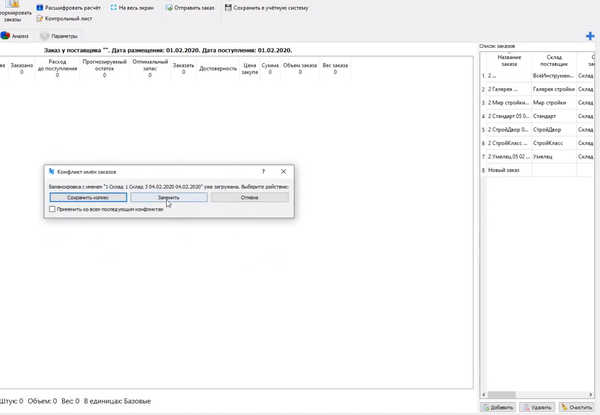Open the Анализ tab
Screen dimensions: 600x415
tap(15, 36)
